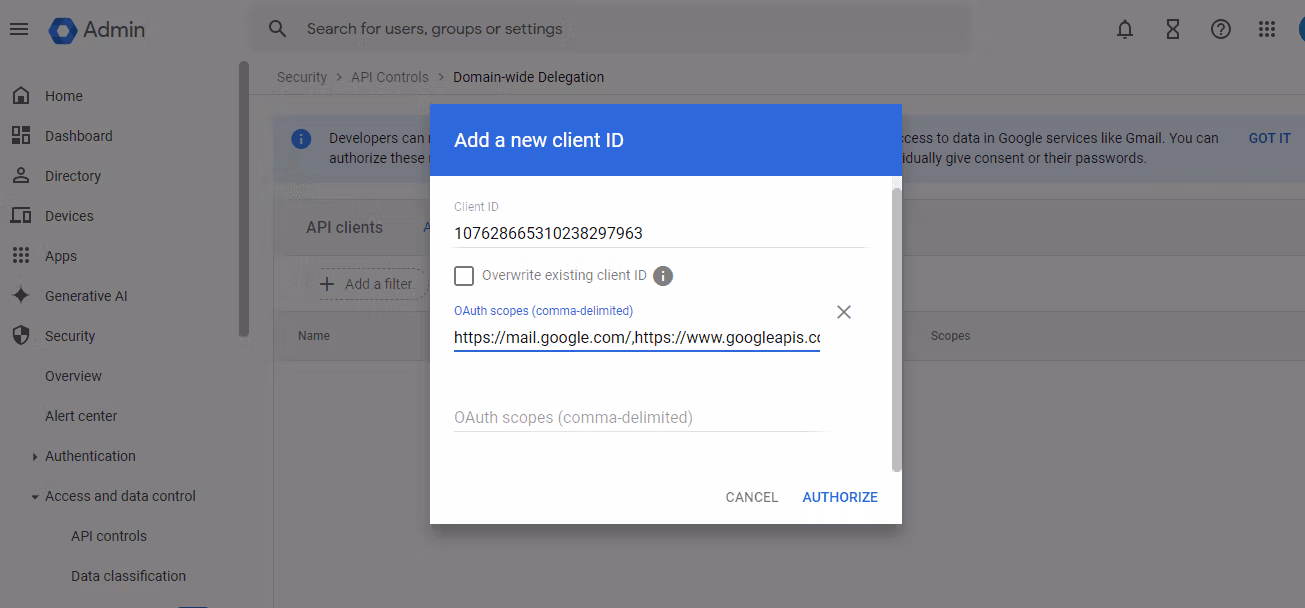
Task: Click the Client ID input field
Action: pyautogui.click(x=658, y=233)
